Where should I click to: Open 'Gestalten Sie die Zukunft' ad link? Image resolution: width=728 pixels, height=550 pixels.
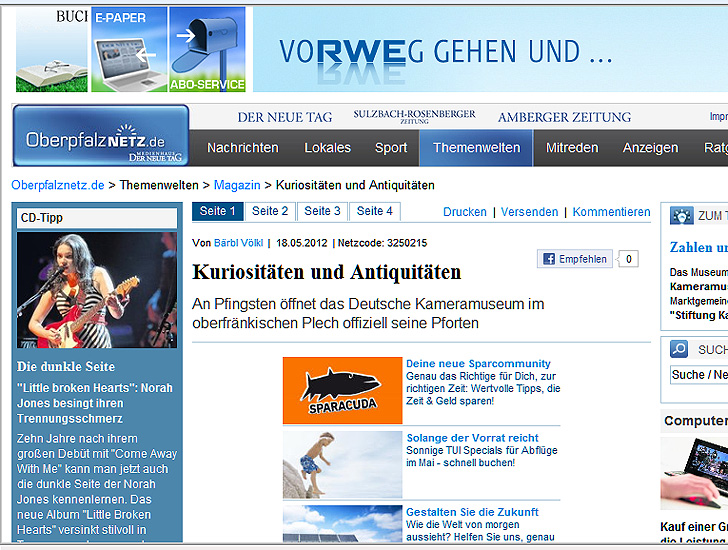click(472, 512)
